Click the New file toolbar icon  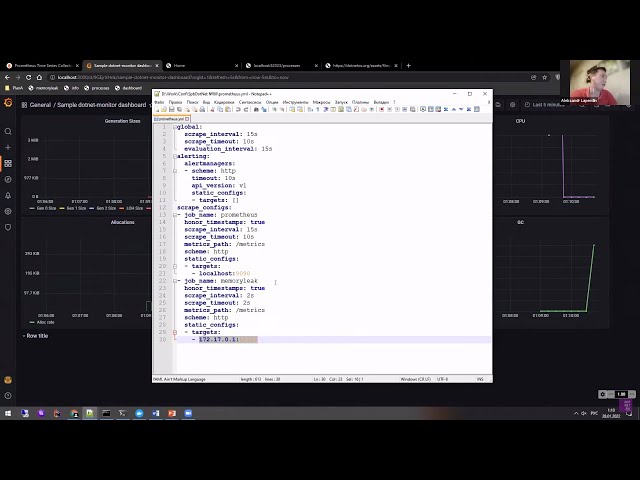point(157,109)
